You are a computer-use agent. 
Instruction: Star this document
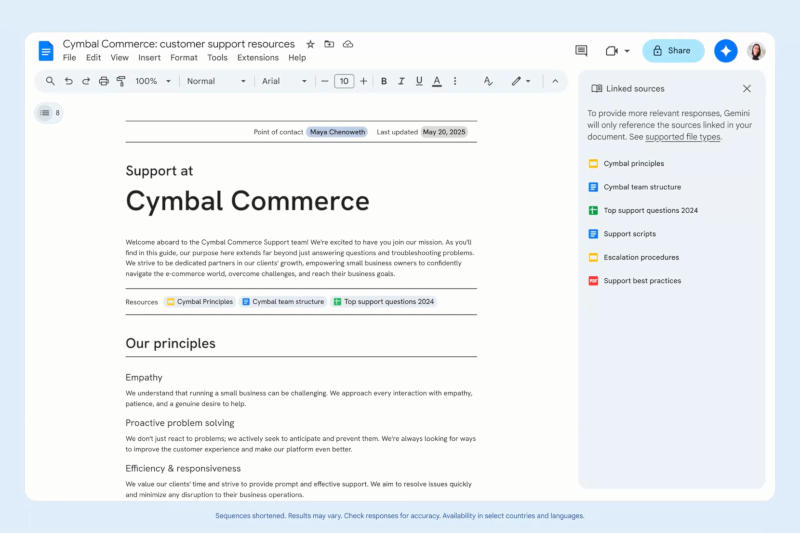(x=310, y=44)
